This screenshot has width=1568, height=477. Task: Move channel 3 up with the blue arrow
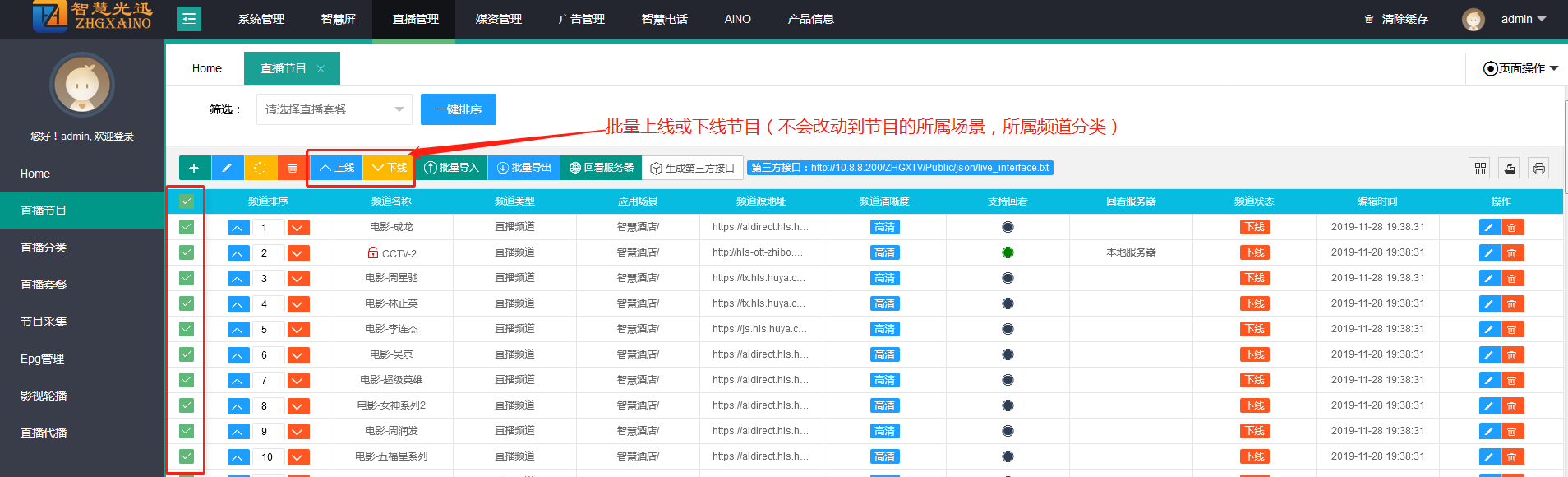(x=238, y=279)
